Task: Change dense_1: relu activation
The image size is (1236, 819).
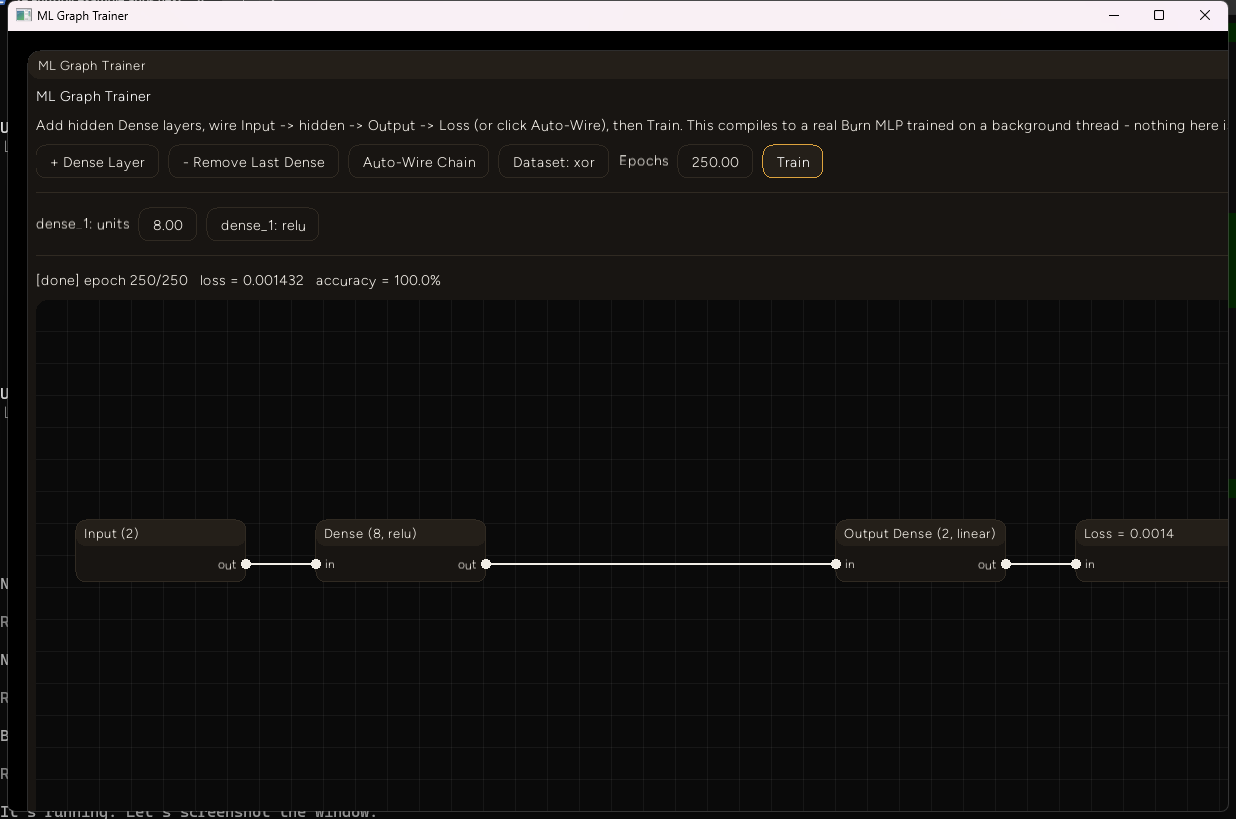Action: 263,225
